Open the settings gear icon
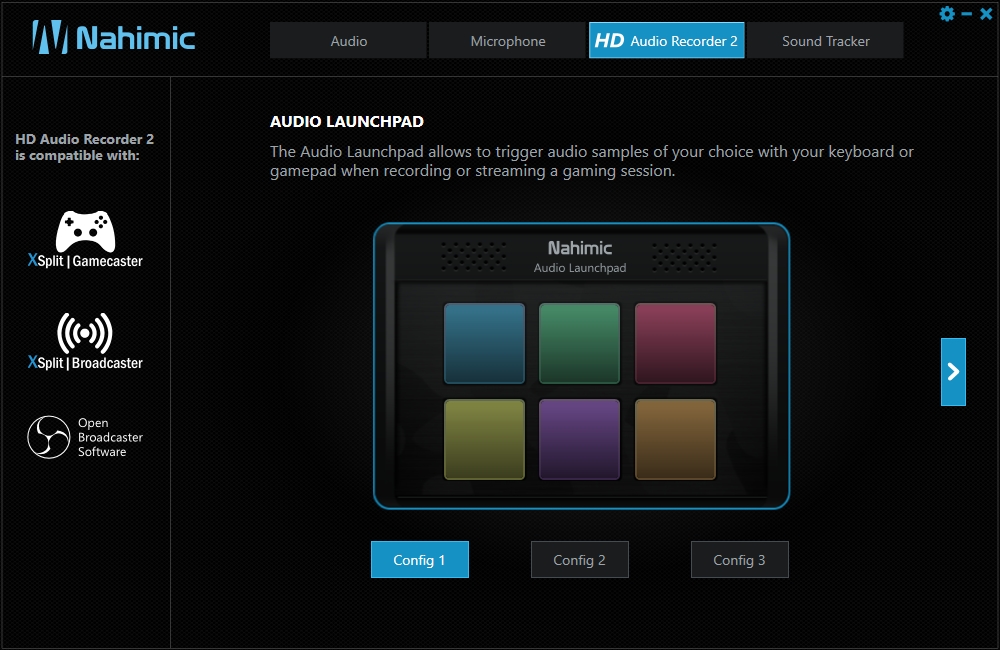The height and width of the screenshot is (650, 1000). click(x=947, y=13)
